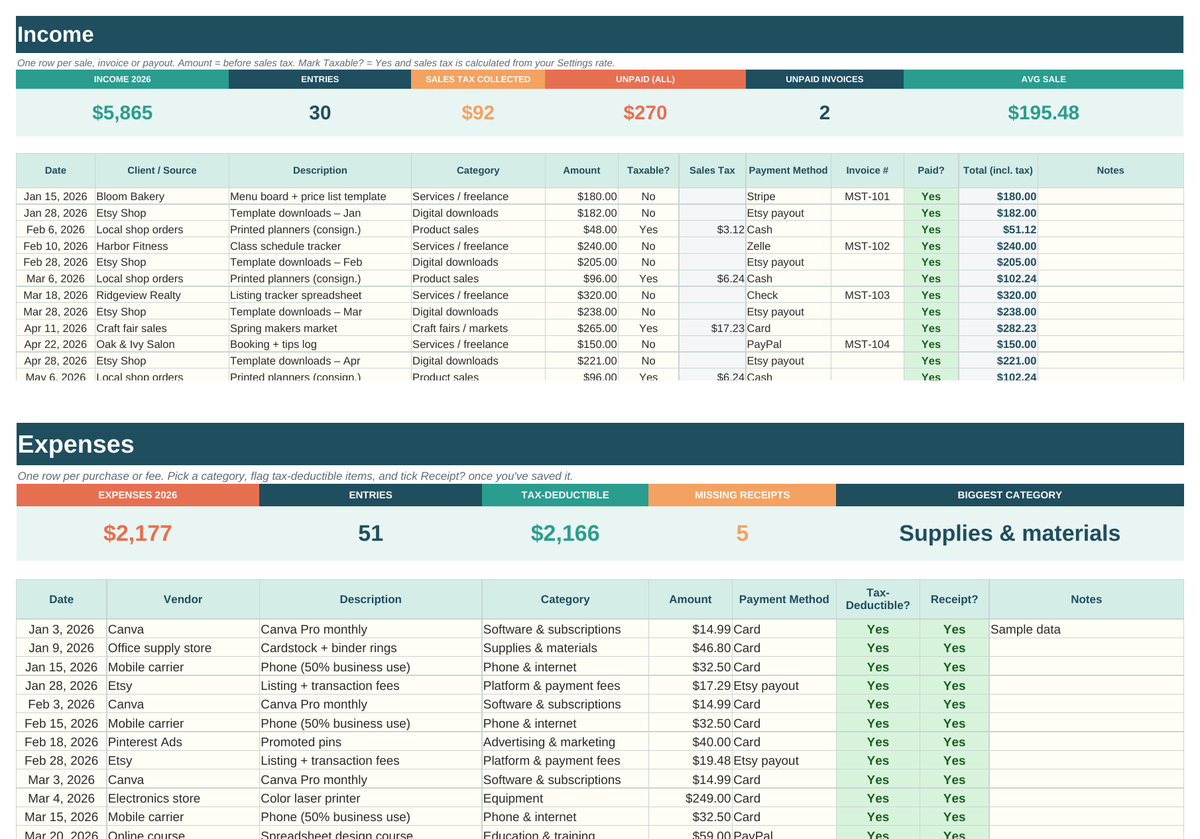Screen dimensions: 1200x839
Task: Click the $5,865 income total
Action: coord(122,113)
